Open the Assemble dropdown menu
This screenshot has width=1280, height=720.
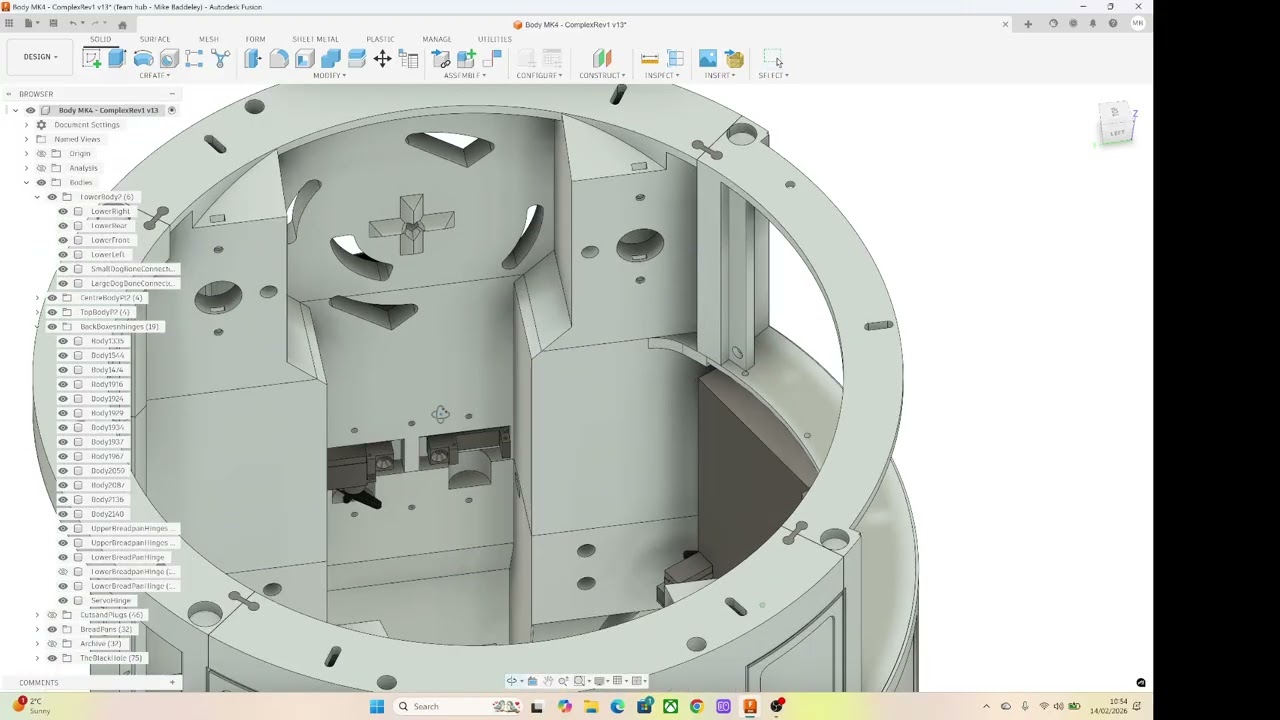[465, 76]
